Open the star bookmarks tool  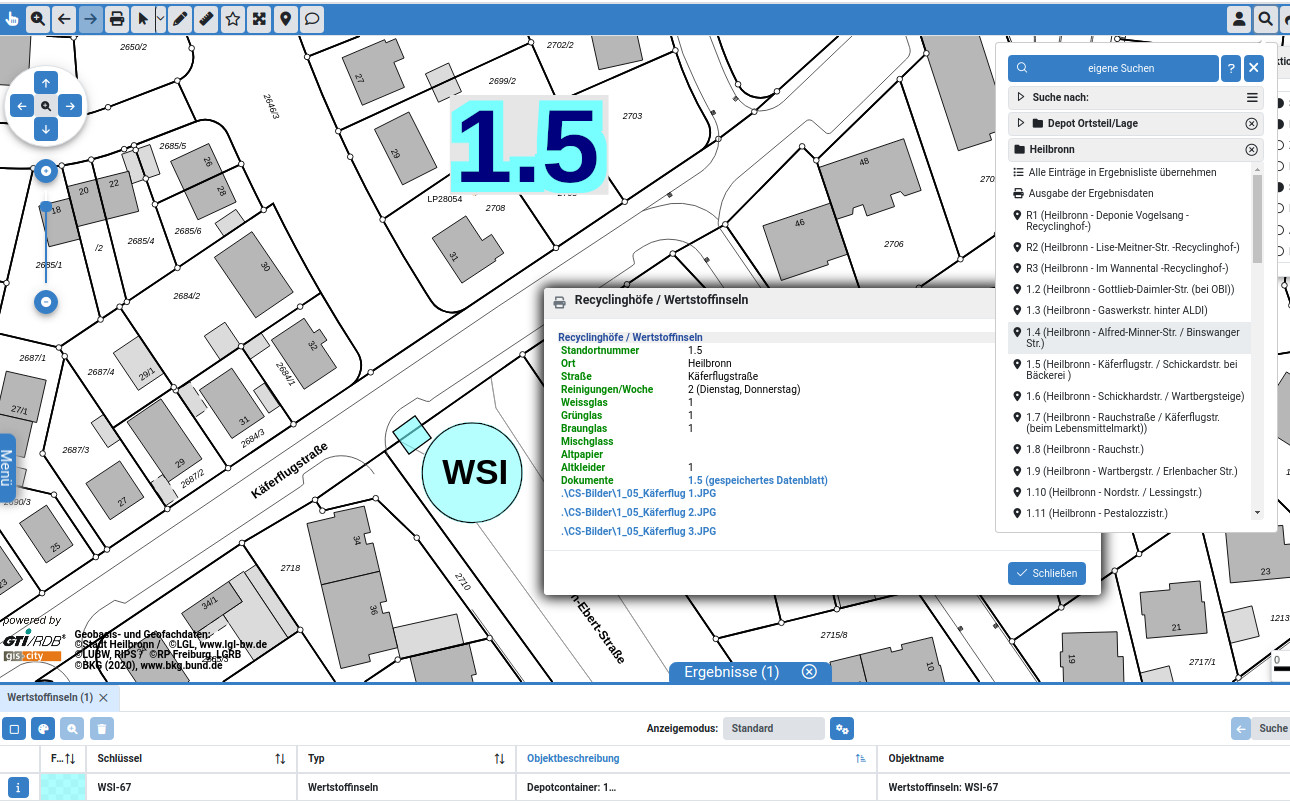(x=232, y=18)
